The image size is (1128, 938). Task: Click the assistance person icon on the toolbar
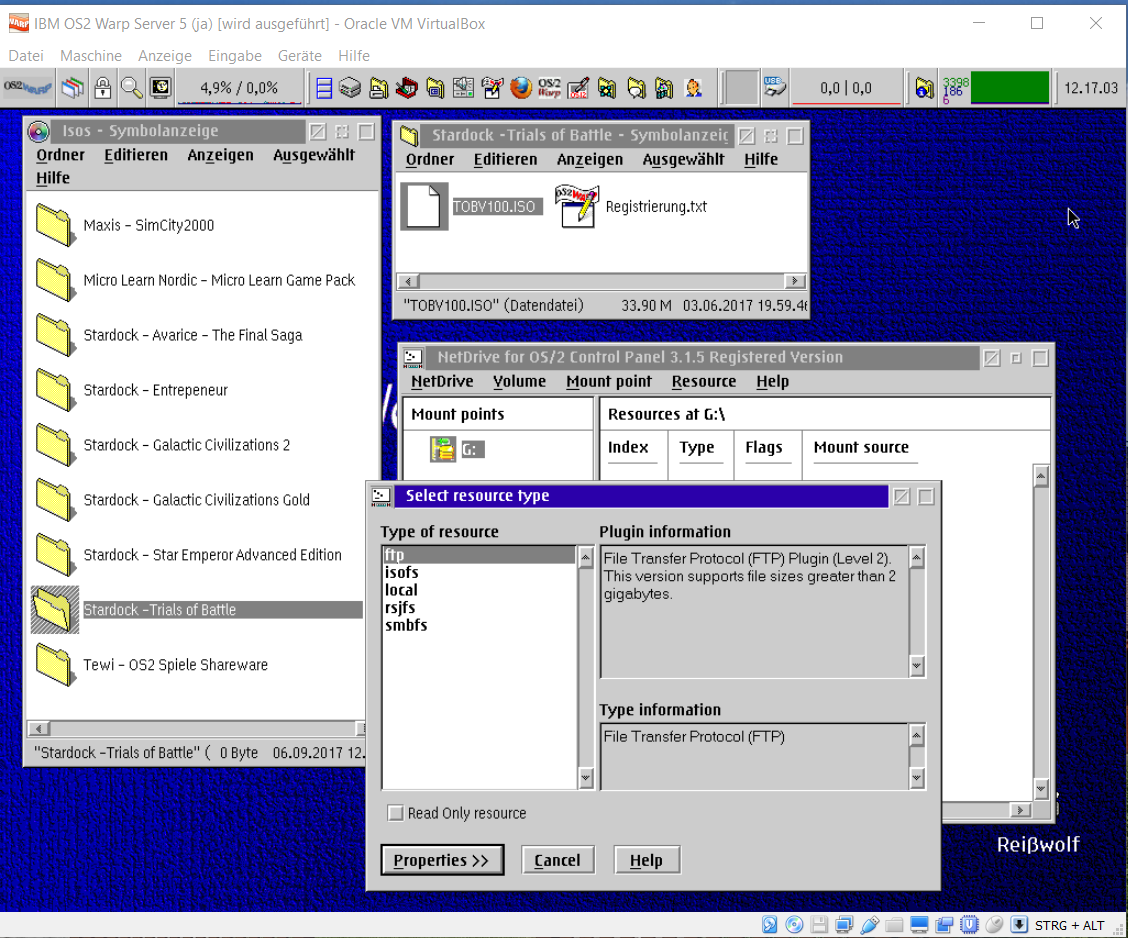click(693, 88)
